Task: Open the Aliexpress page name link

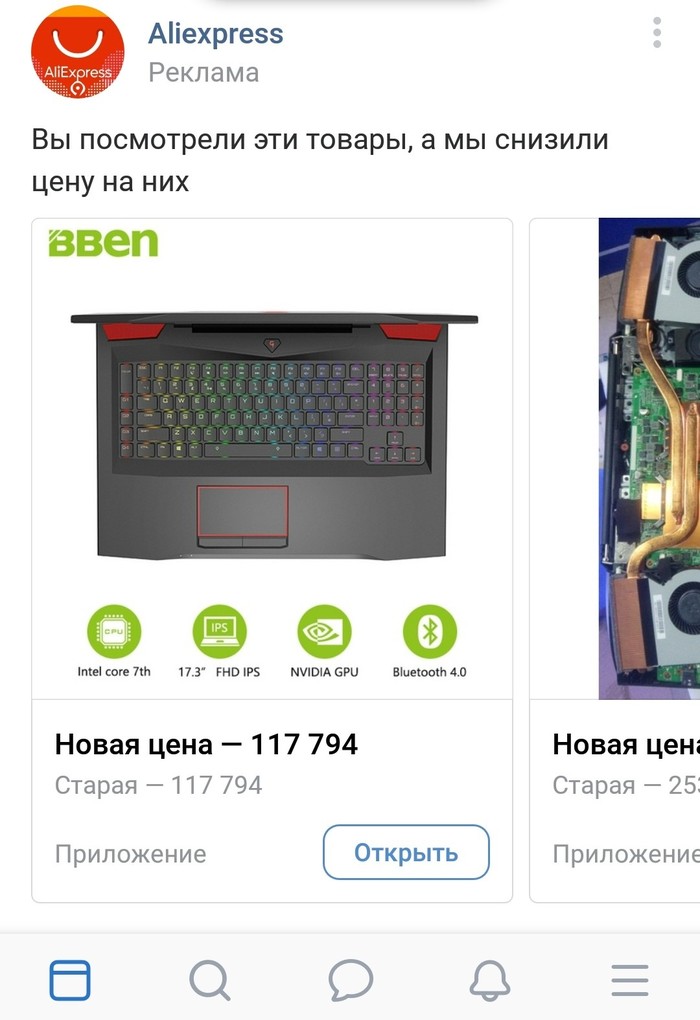Action: tap(215, 33)
